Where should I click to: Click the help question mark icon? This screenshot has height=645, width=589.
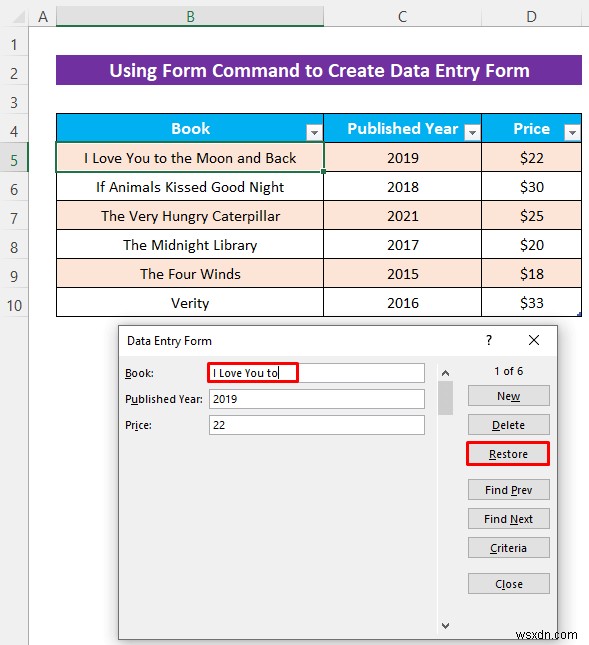click(x=489, y=340)
